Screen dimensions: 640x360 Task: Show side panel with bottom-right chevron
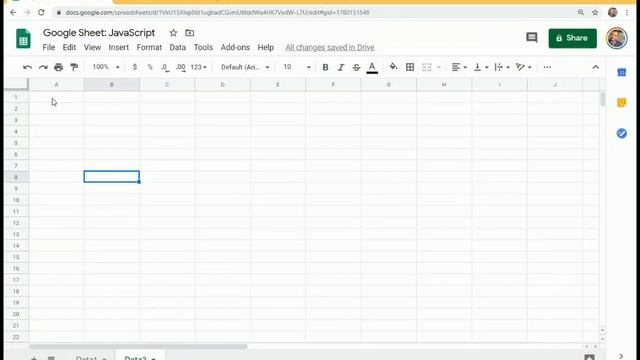click(621, 356)
